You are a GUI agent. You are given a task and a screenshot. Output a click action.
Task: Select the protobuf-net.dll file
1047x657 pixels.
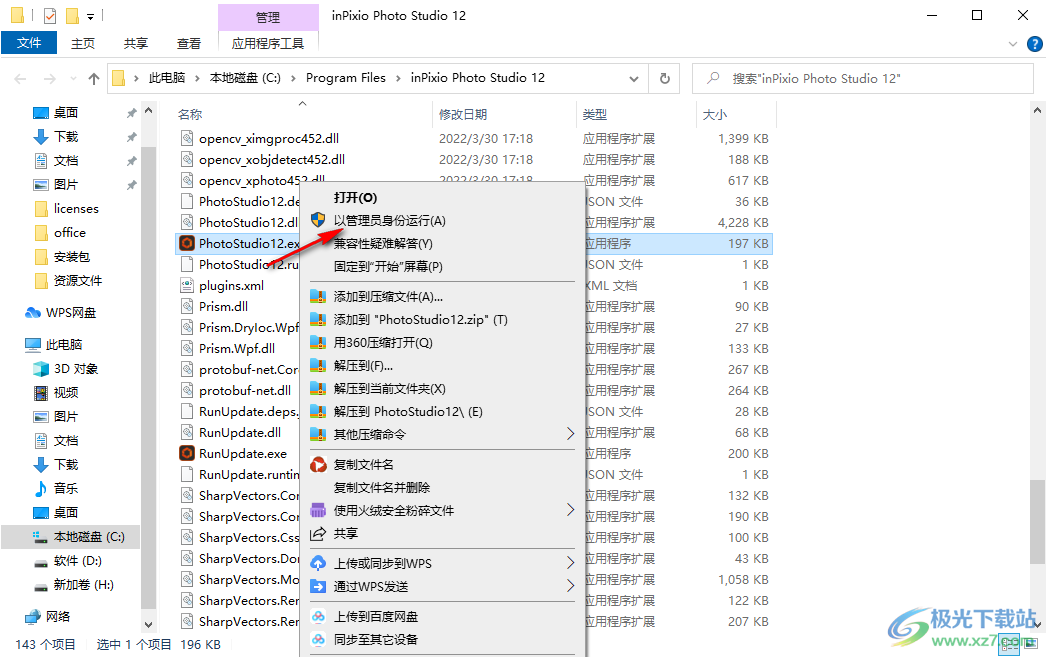click(244, 391)
